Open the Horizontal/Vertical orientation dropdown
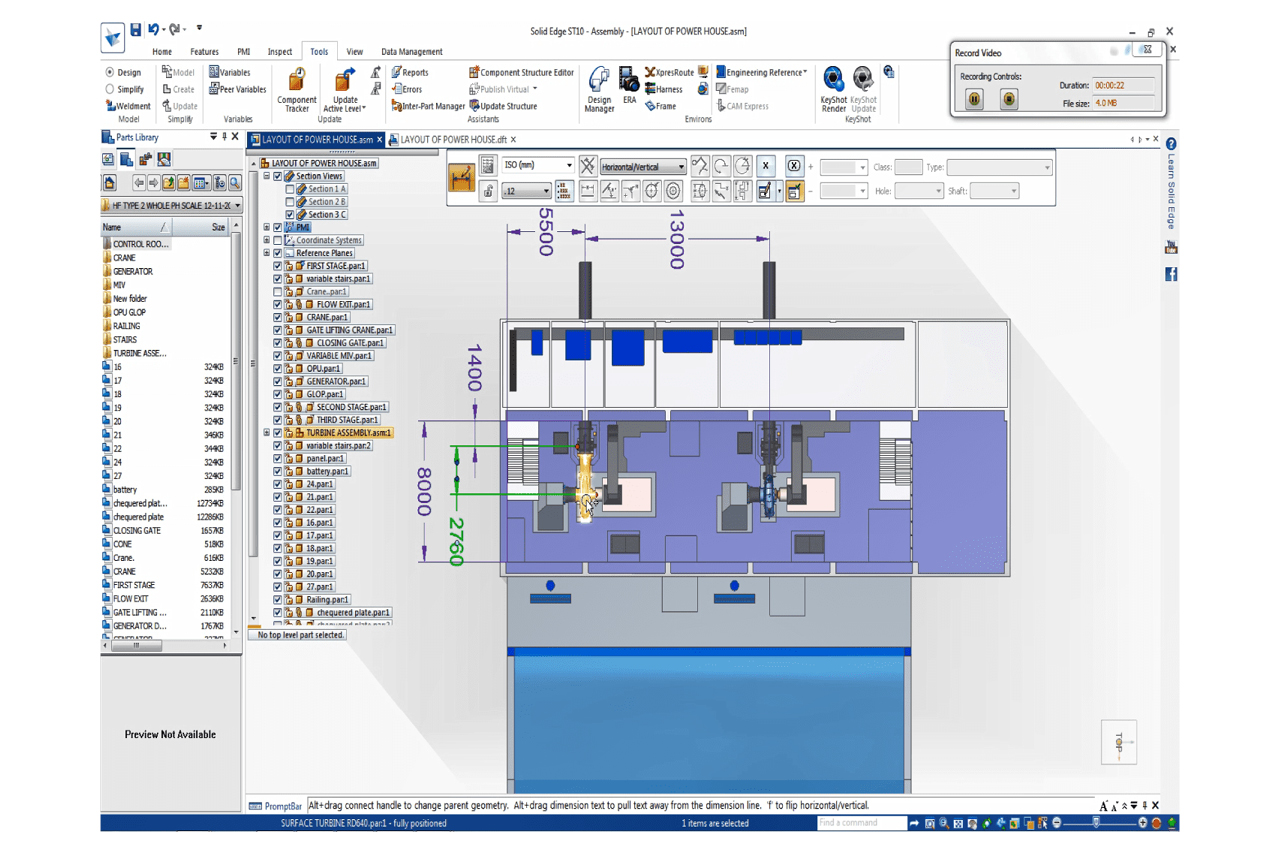1280x853 pixels. pos(681,167)
